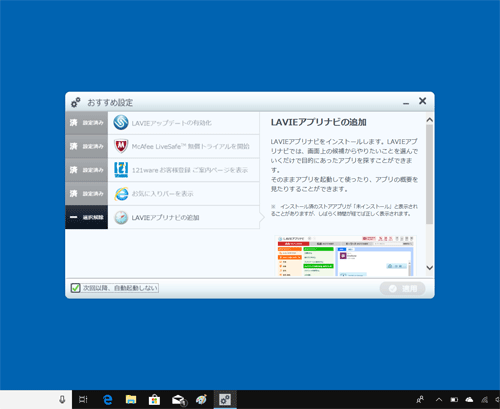Click the Cortana search box
Viewport: 500px width, 409px height.
pyautogui.click(x=36, y=399)
